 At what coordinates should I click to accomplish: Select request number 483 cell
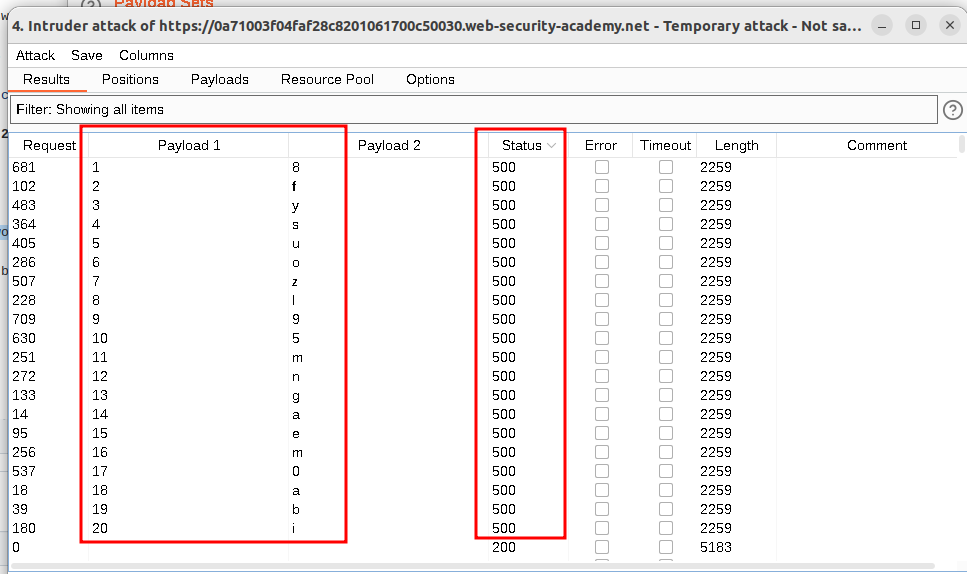pyautogui.click(x=24, y=205)
